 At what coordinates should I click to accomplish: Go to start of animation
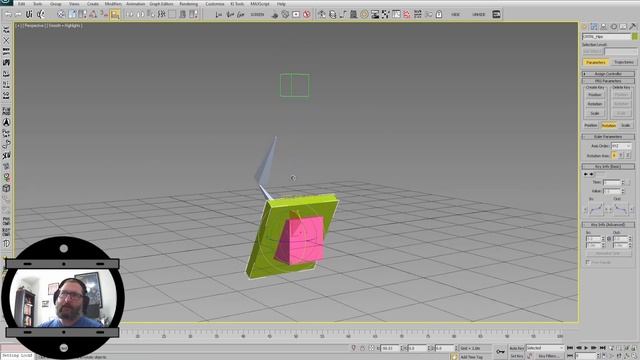click(x=570, y=348)
